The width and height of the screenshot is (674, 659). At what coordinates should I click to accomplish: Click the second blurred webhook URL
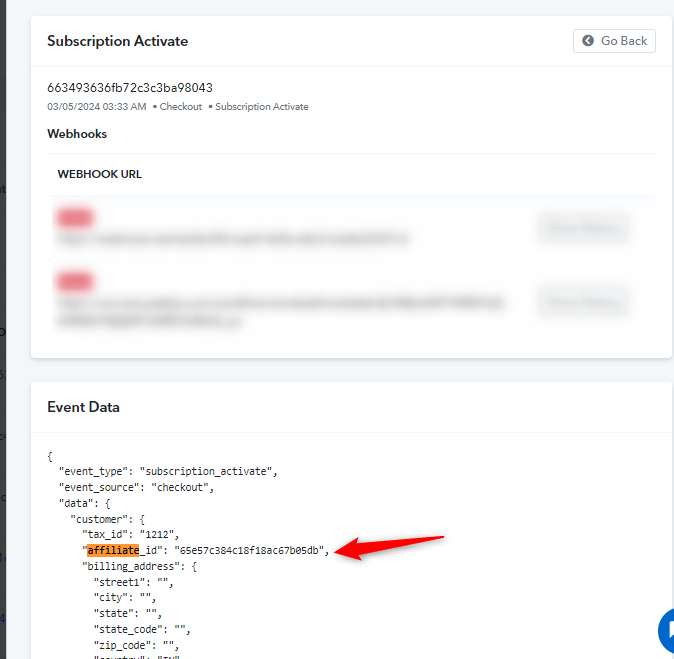pos(279,312)
